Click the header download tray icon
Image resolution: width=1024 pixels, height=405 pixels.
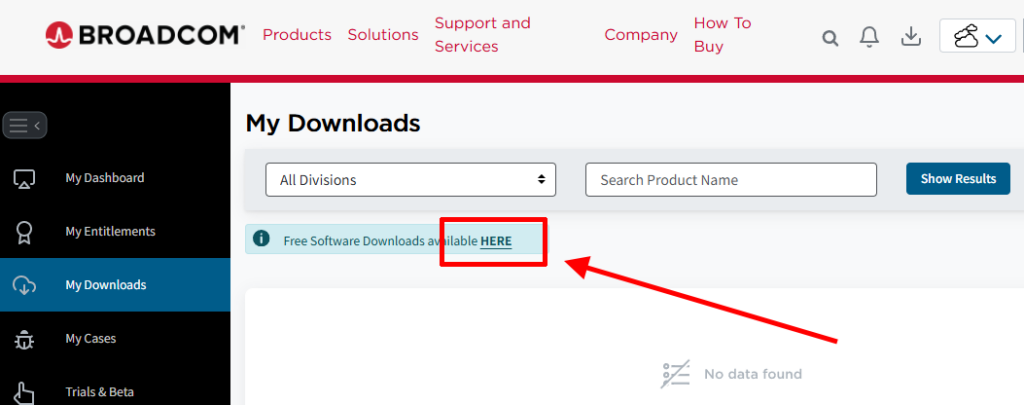point(910,37)
